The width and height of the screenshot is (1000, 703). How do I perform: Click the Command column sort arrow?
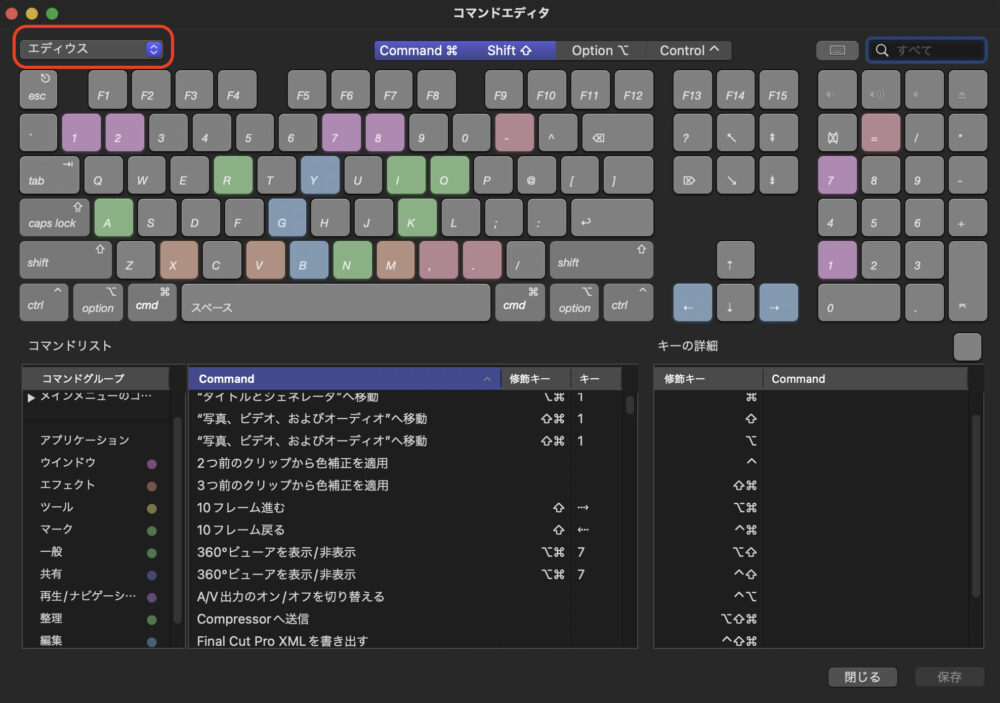click(487, 379)
